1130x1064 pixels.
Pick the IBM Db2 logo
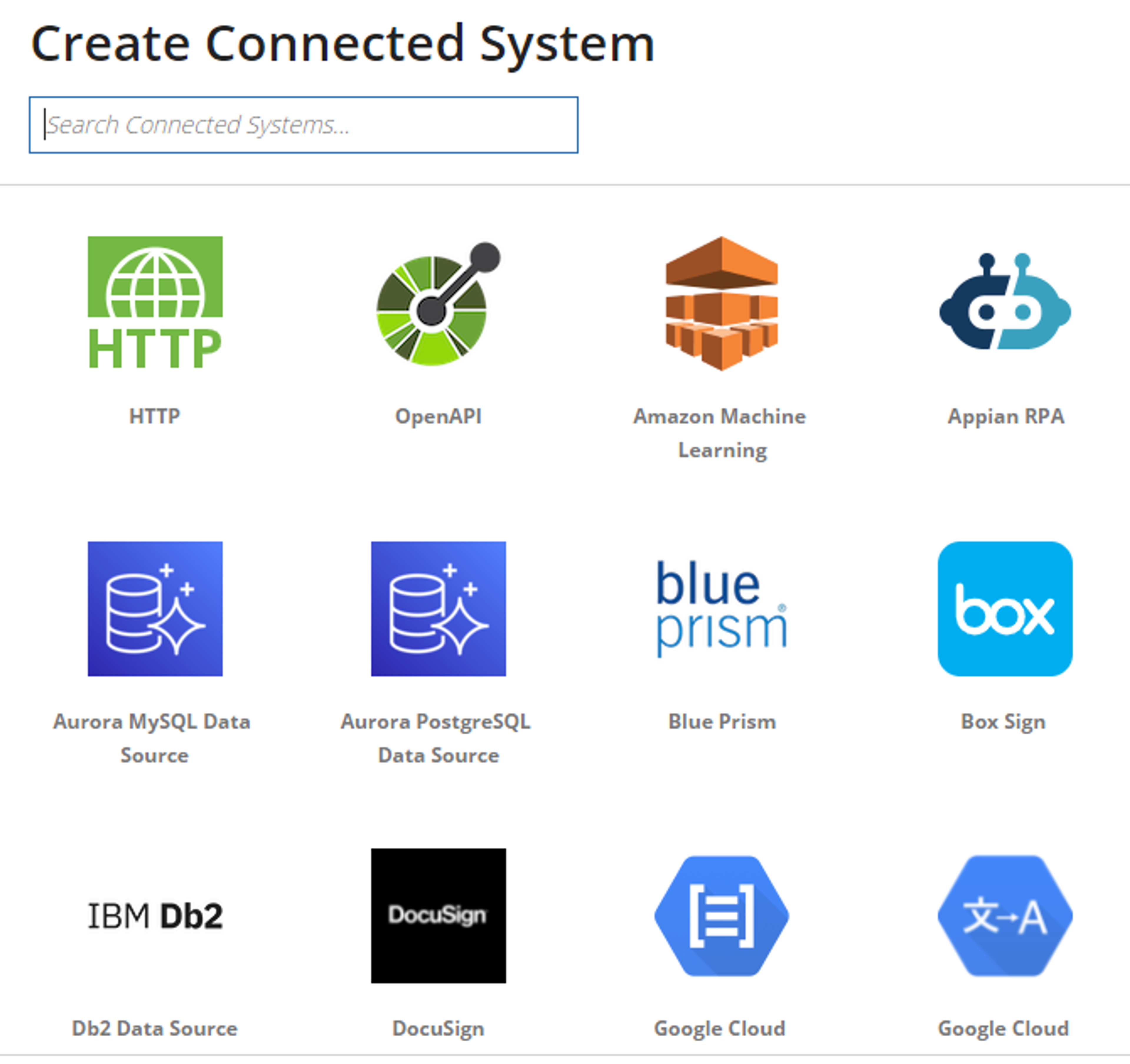tap(155, 916)
